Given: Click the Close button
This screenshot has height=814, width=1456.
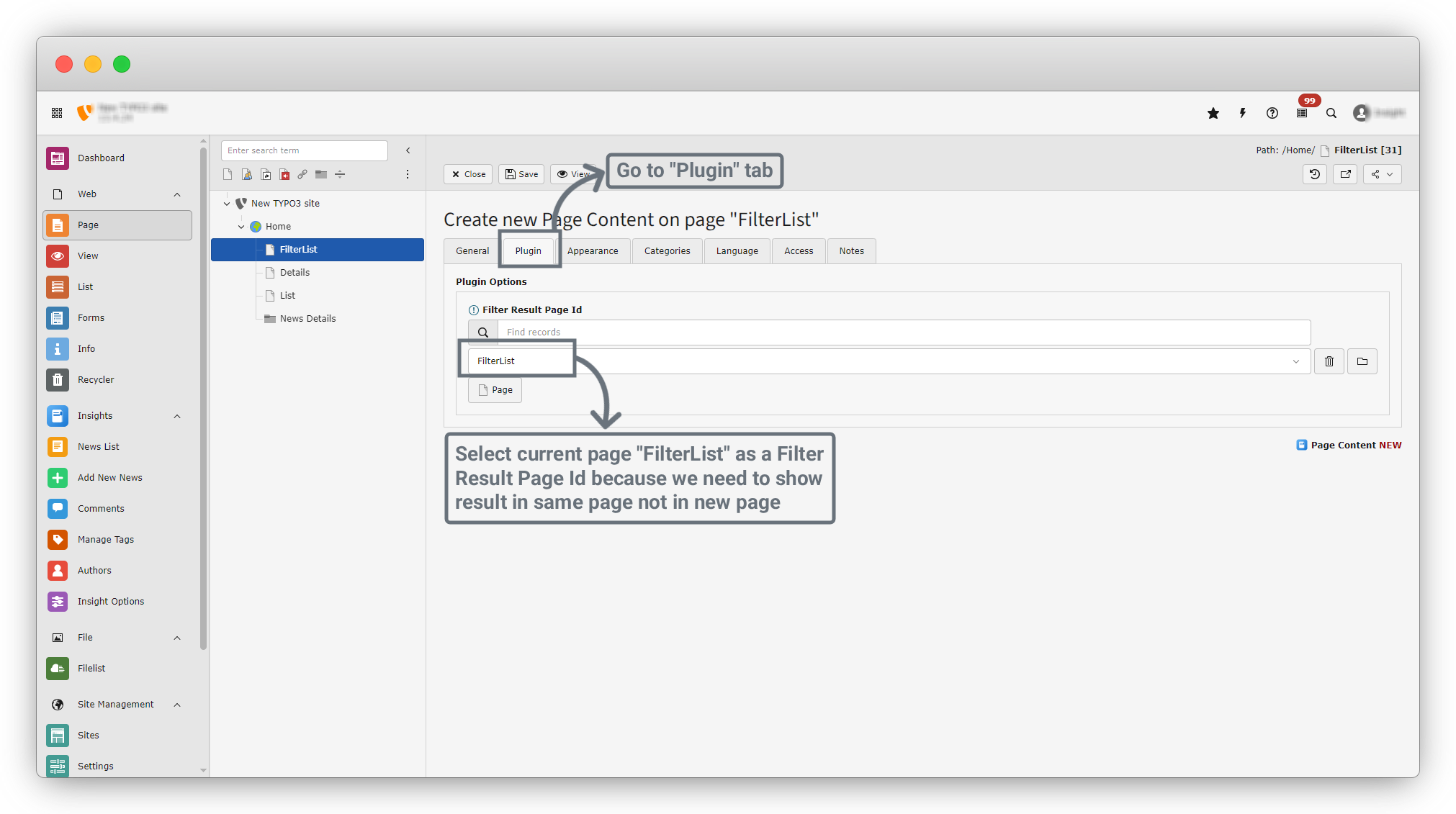Looking at the screenshot, I should (468, 174).
